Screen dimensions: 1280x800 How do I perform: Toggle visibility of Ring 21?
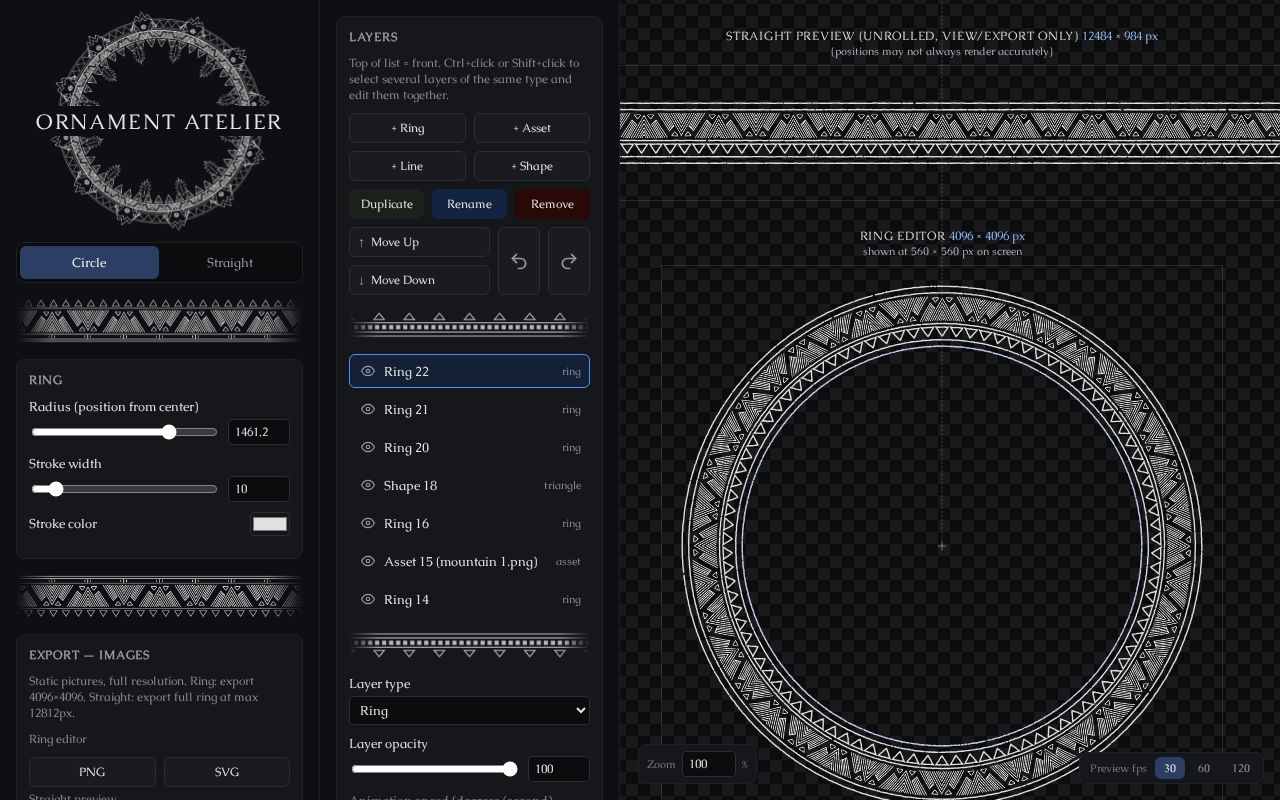[368, 409]
